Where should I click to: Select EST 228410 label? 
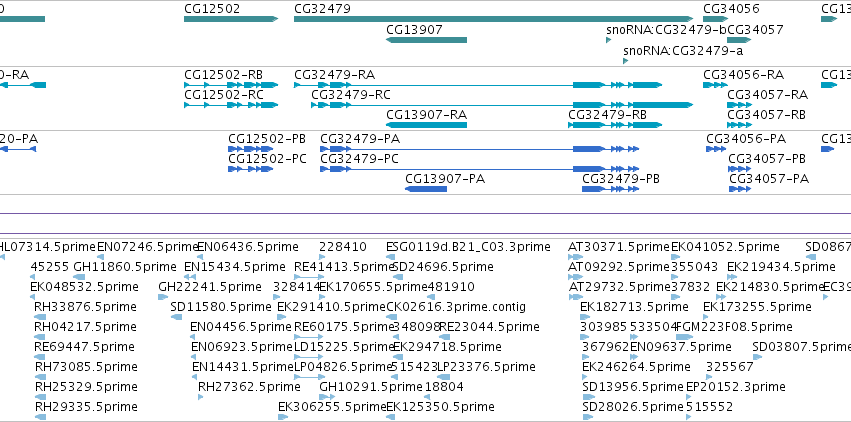343,247
